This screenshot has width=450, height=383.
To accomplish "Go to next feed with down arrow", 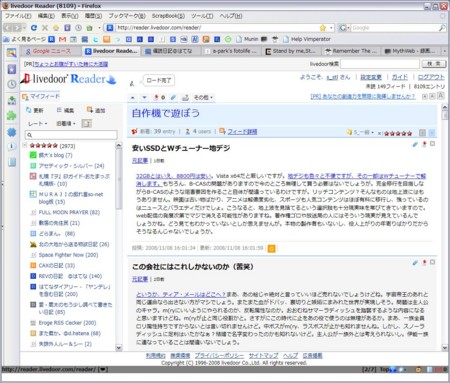I will coord(144,98).
